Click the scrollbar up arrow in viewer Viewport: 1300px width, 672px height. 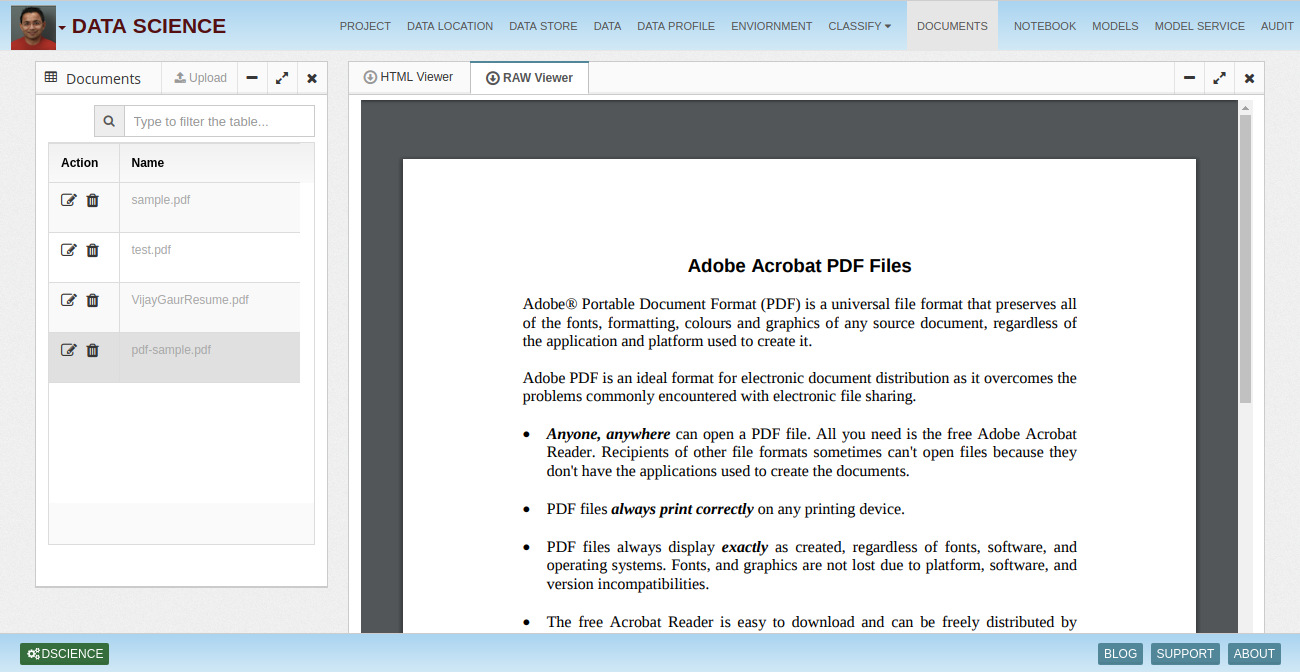pyautogui.click(x=1245, y=107)
